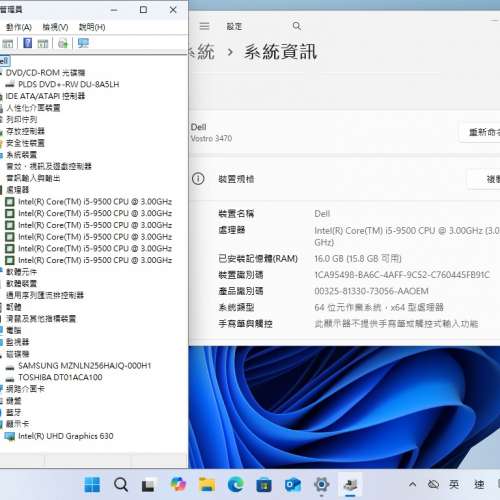Select TOSHIBA DT01ACA100 disk drive

click(x=60, y=378)
